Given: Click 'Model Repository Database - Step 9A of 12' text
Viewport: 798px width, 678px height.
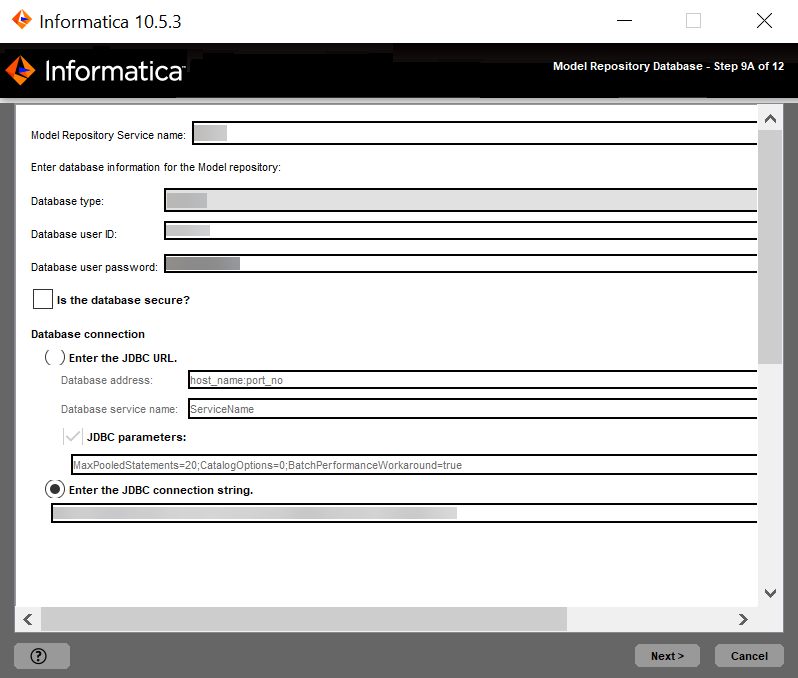Looking at the screenshot, I should (x=668, y=66).
